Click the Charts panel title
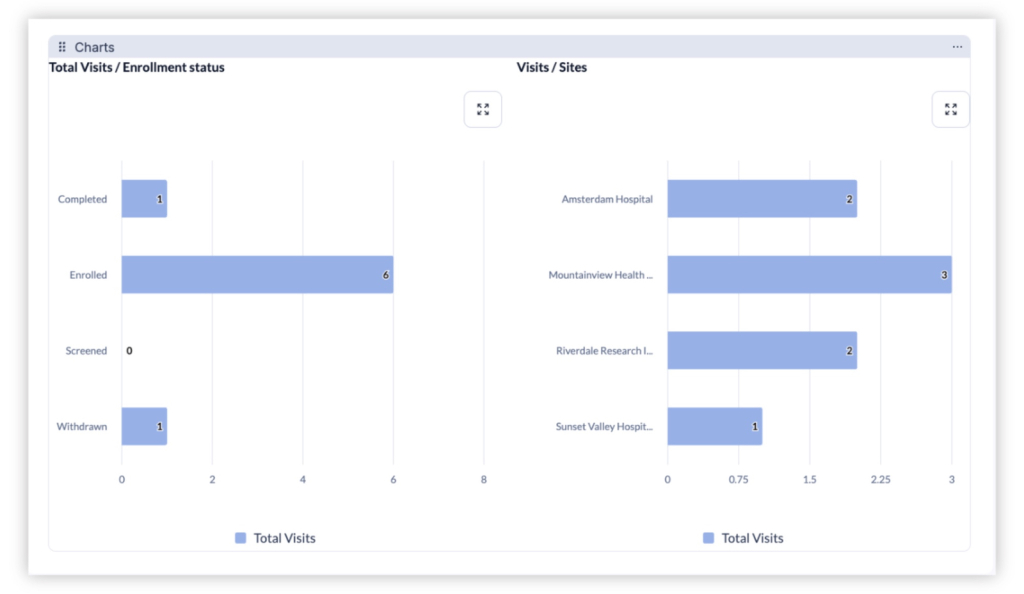This screenshot has height=594, width=1024. 95,46
